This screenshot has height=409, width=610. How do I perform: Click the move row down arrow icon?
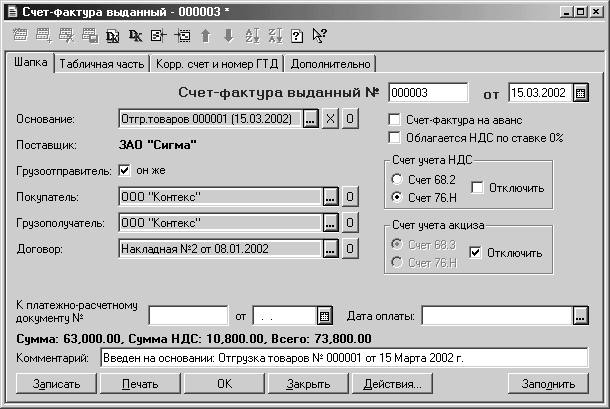tap(229, 37)
